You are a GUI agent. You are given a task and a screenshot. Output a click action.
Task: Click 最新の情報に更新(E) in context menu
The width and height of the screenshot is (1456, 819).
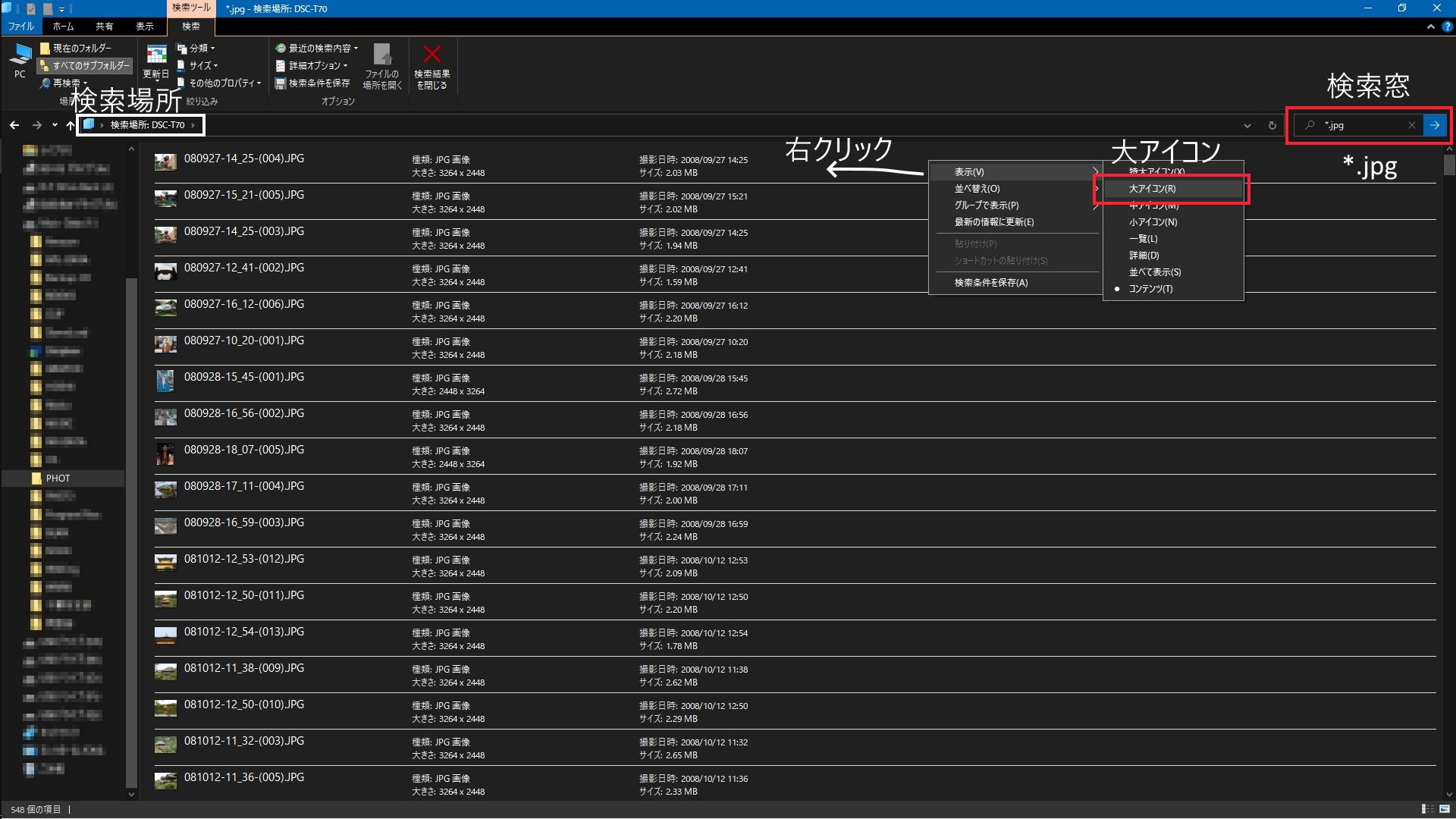click(993, 222)
